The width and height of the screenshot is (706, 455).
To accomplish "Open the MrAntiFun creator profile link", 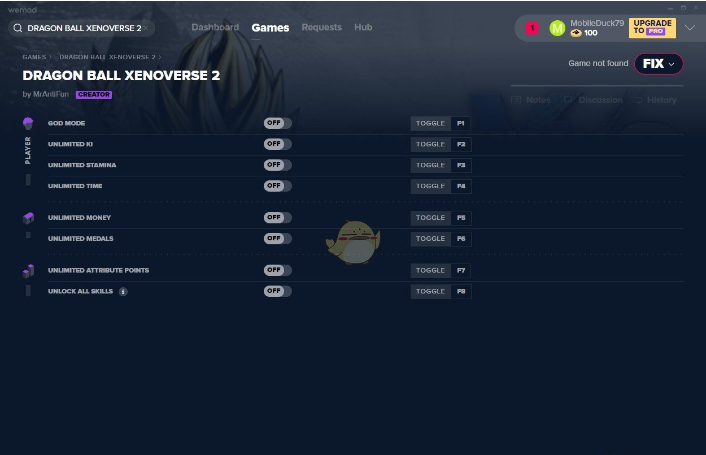I will point(51,95).
